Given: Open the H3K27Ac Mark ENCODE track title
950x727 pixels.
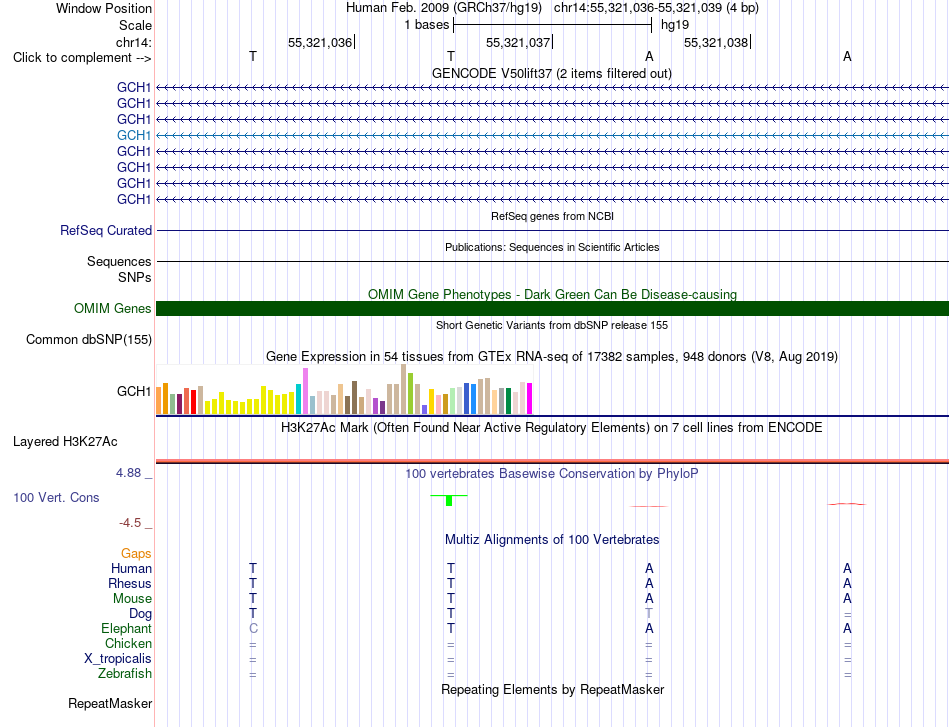Looking at the screenshot, I should pos(551,428).
